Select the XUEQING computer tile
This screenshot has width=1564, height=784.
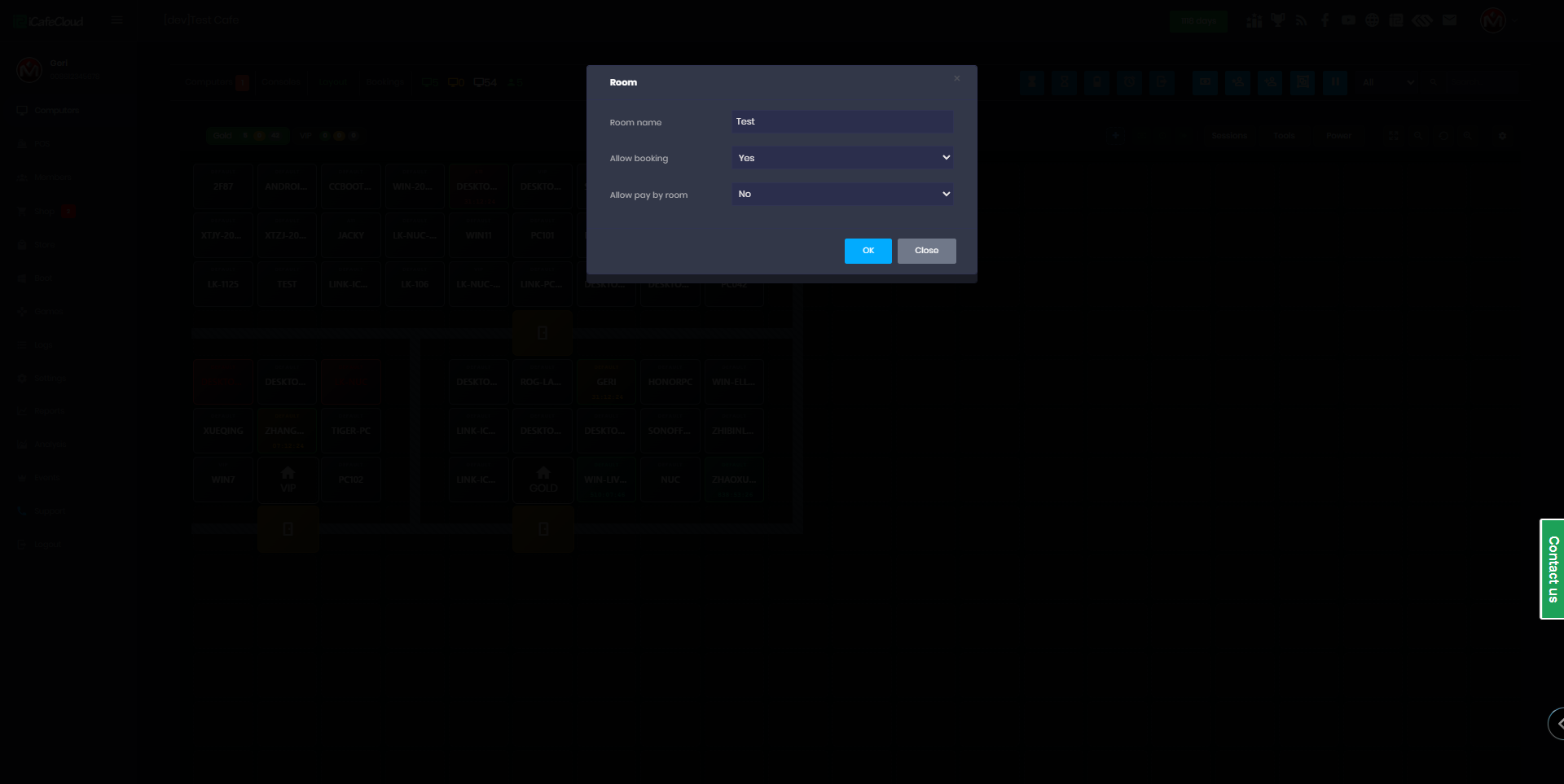(x=223, y=431)
